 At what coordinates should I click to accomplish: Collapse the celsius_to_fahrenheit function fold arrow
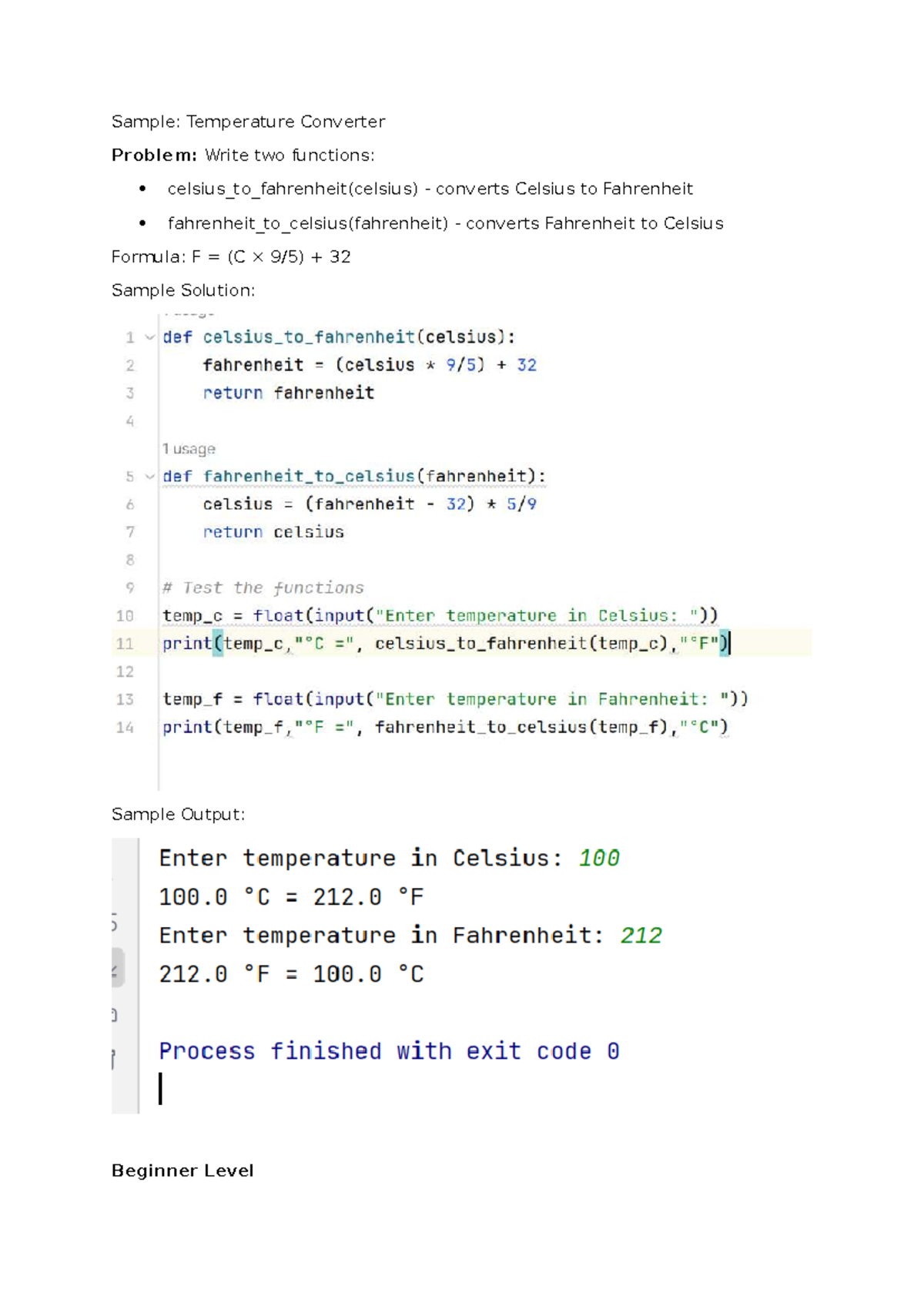coord(150,337)
